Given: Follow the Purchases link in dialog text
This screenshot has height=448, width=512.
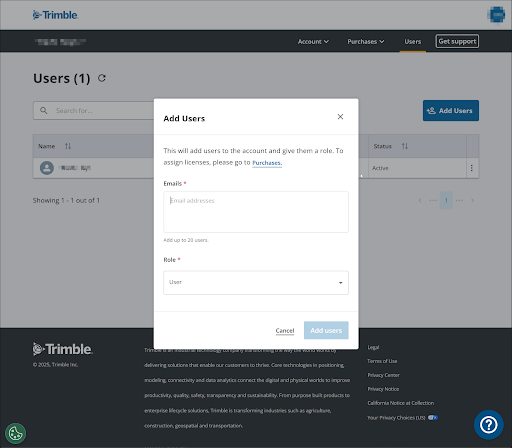Looking at the screenshot, I should pos(267,163).
